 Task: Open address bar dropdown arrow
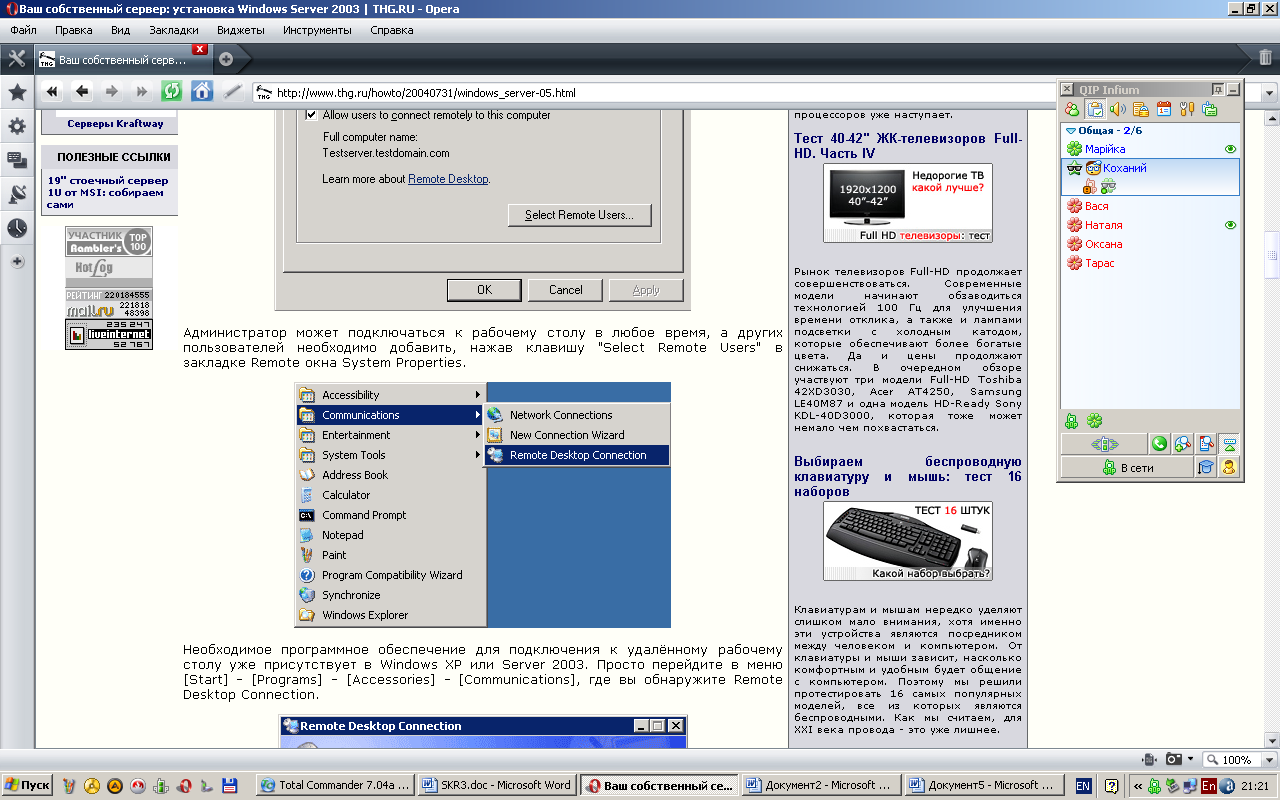click(1270, 92)
